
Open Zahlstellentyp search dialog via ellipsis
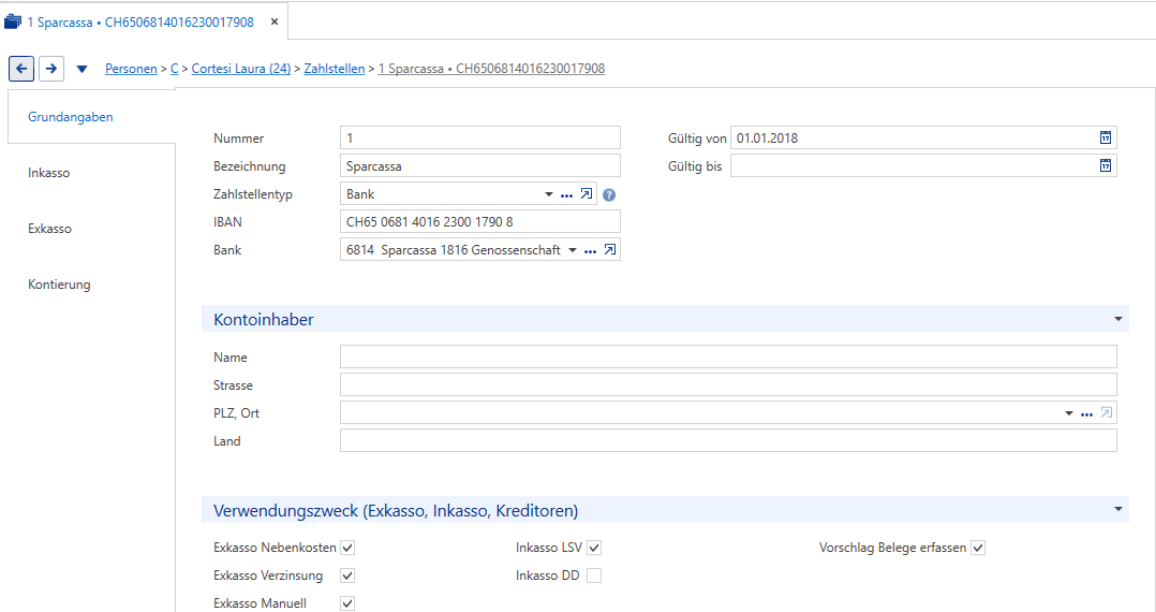coord(566,195)
